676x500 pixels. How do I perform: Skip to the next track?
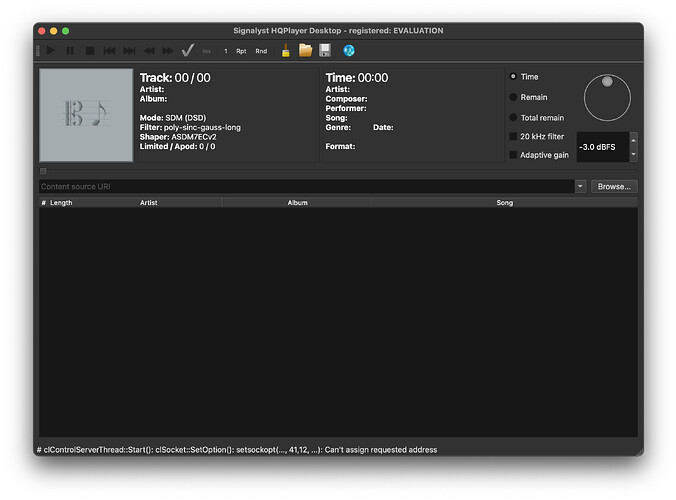(129, 51)
